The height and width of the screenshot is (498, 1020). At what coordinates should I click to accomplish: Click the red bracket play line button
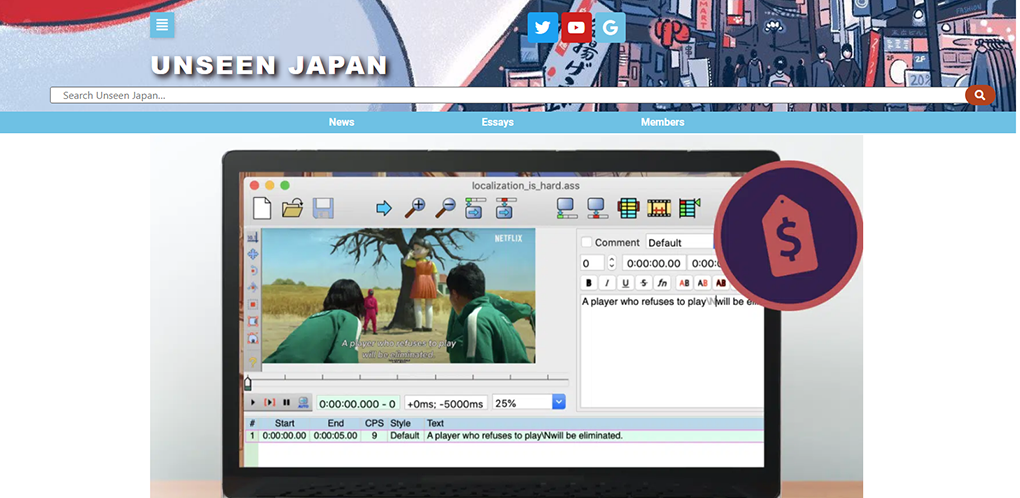pos(269,402)
